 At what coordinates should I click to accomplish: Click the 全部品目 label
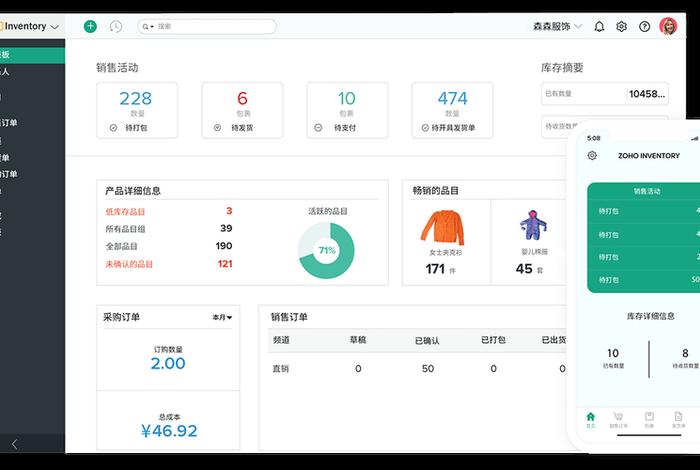(121, 246)
